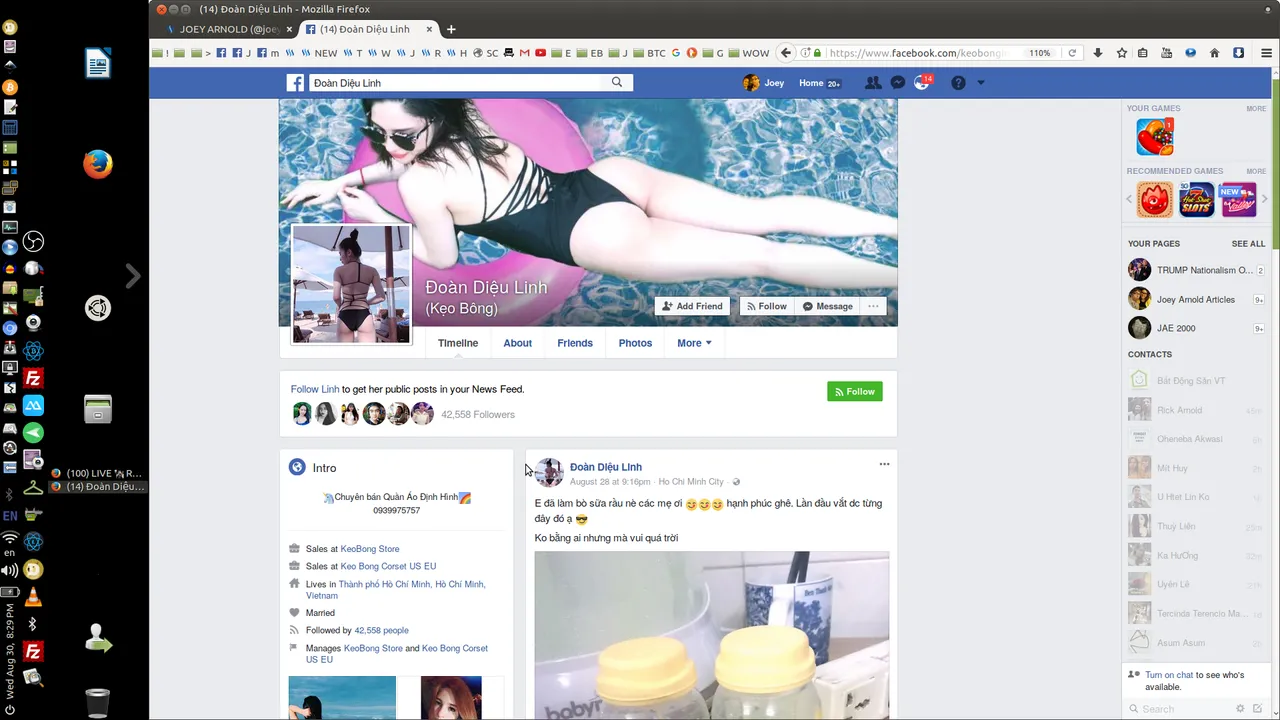Open account settings dropdown arrow in header
This screenshot has width=1280, height=720.
click(981, 83)
